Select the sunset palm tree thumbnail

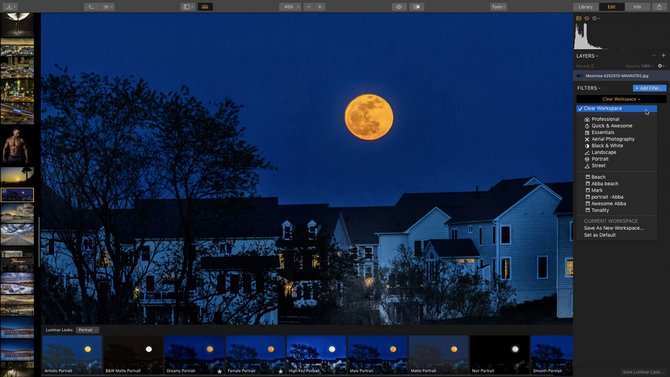pos(17,176)
